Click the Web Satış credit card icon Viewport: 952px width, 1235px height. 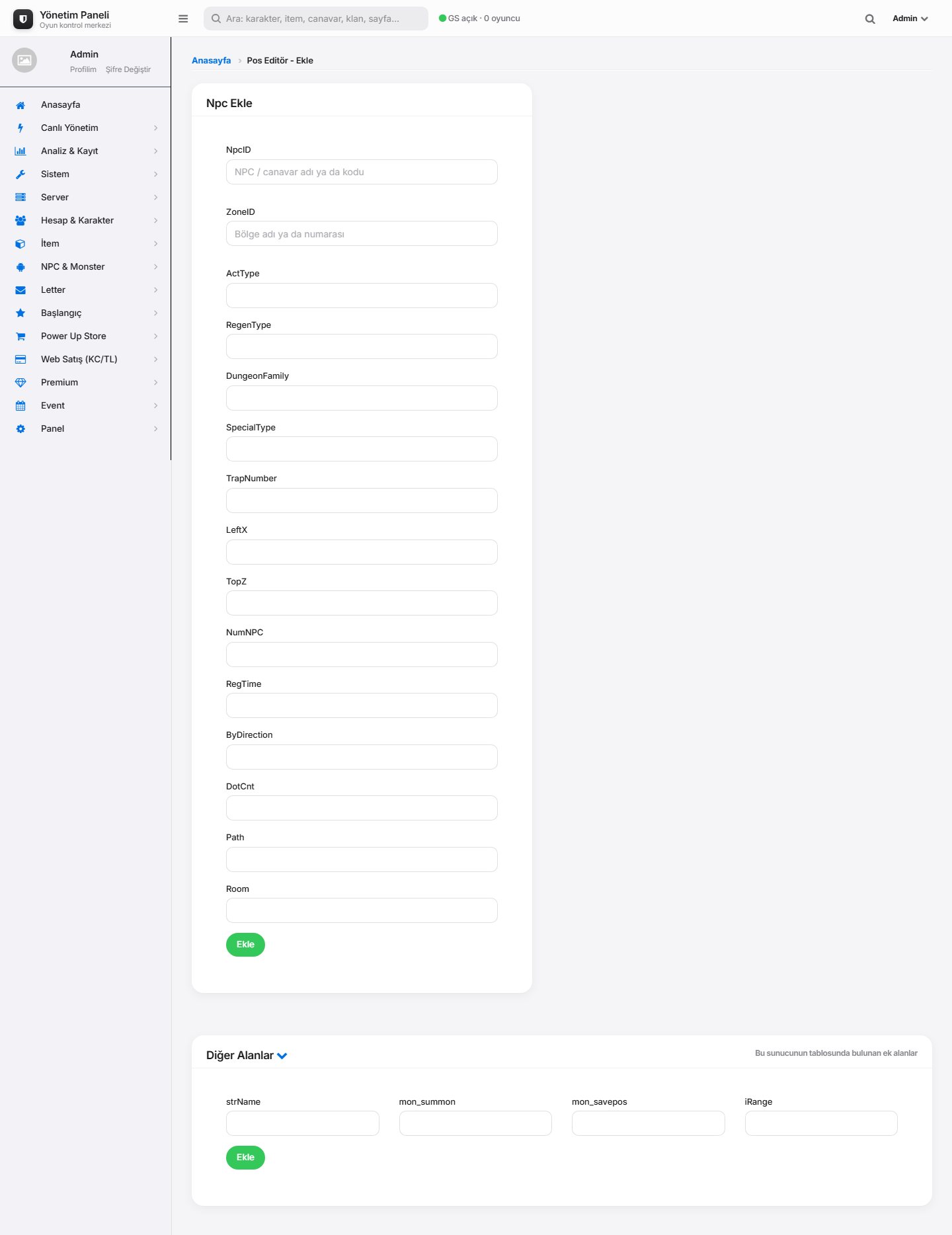[20, 360]
